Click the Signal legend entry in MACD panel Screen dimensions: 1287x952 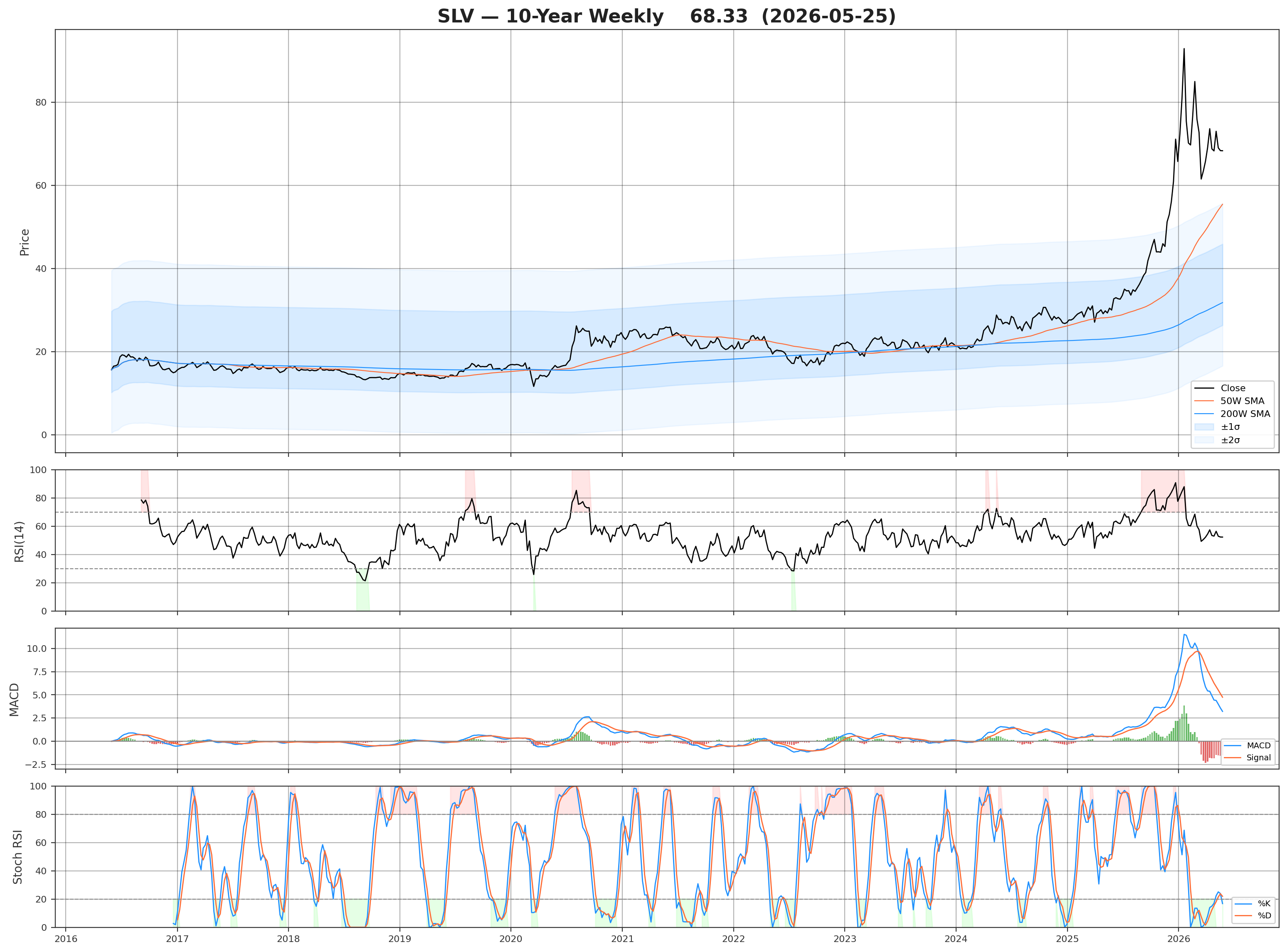1247,757
